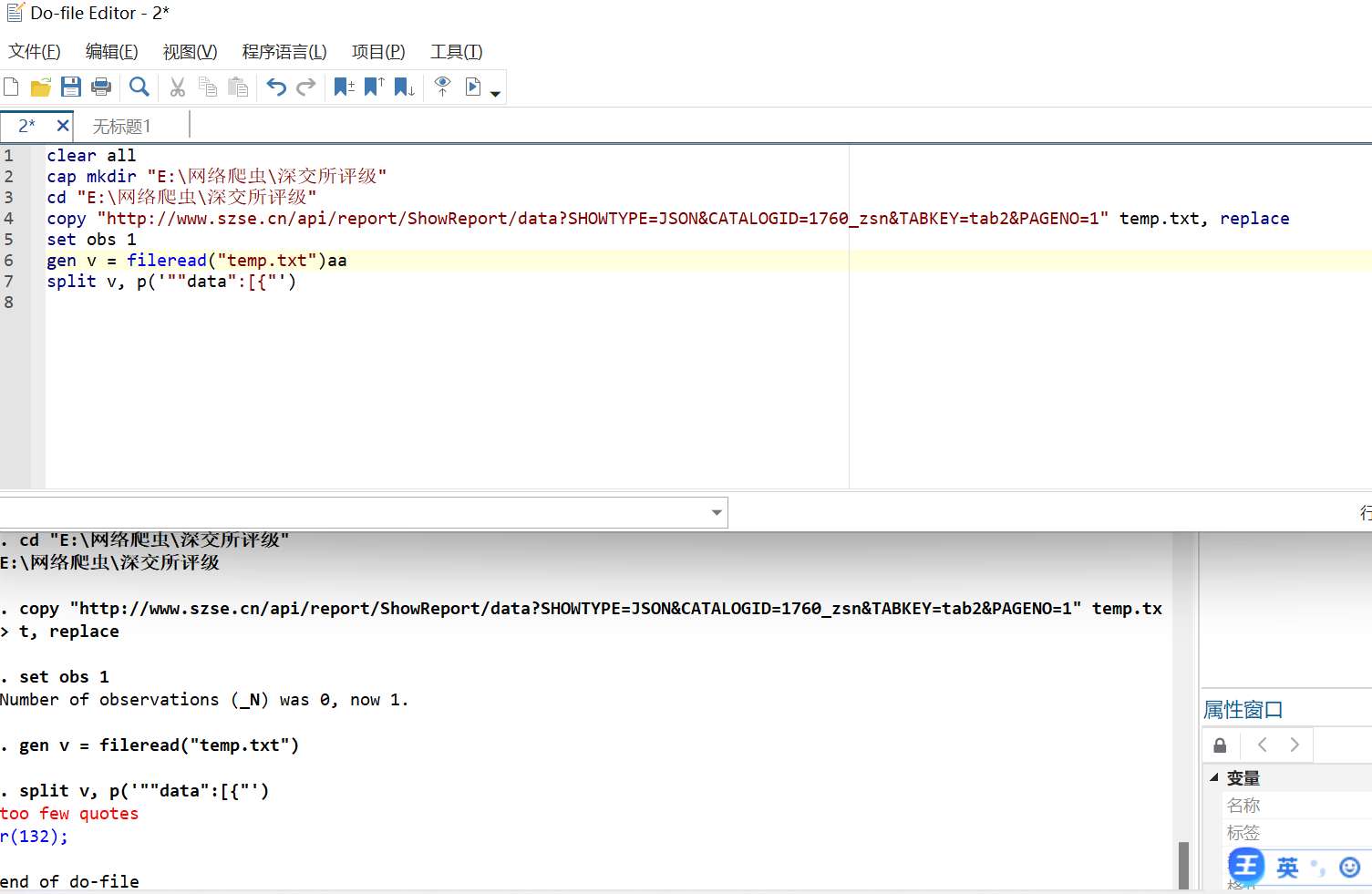
Task: Collapse the 变量 properties section
Action: 1214,777
